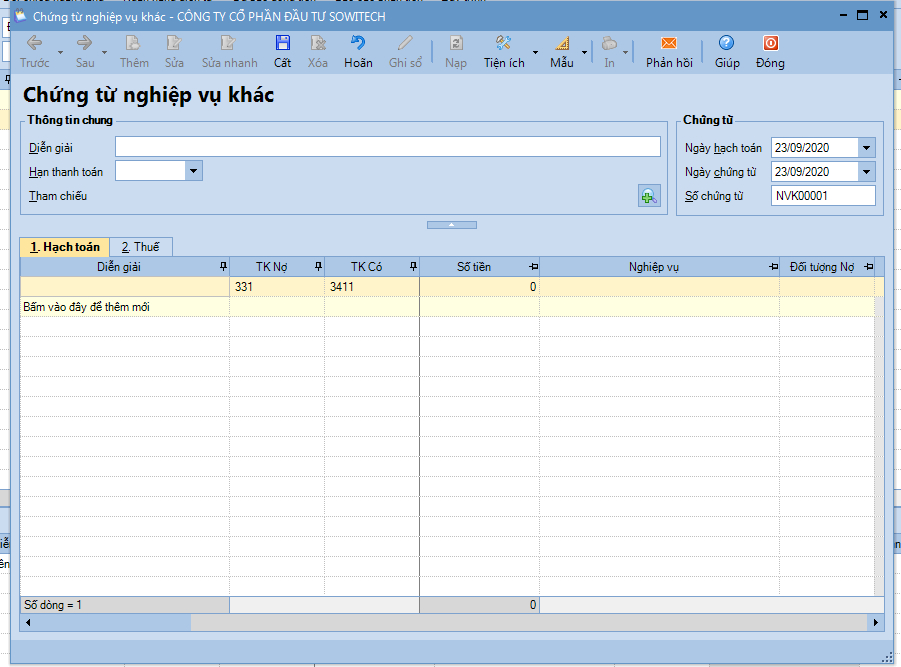901x667 pixels.
Task: Toggle pin on TK Nợ column
Action: click(x=318, y=267)
